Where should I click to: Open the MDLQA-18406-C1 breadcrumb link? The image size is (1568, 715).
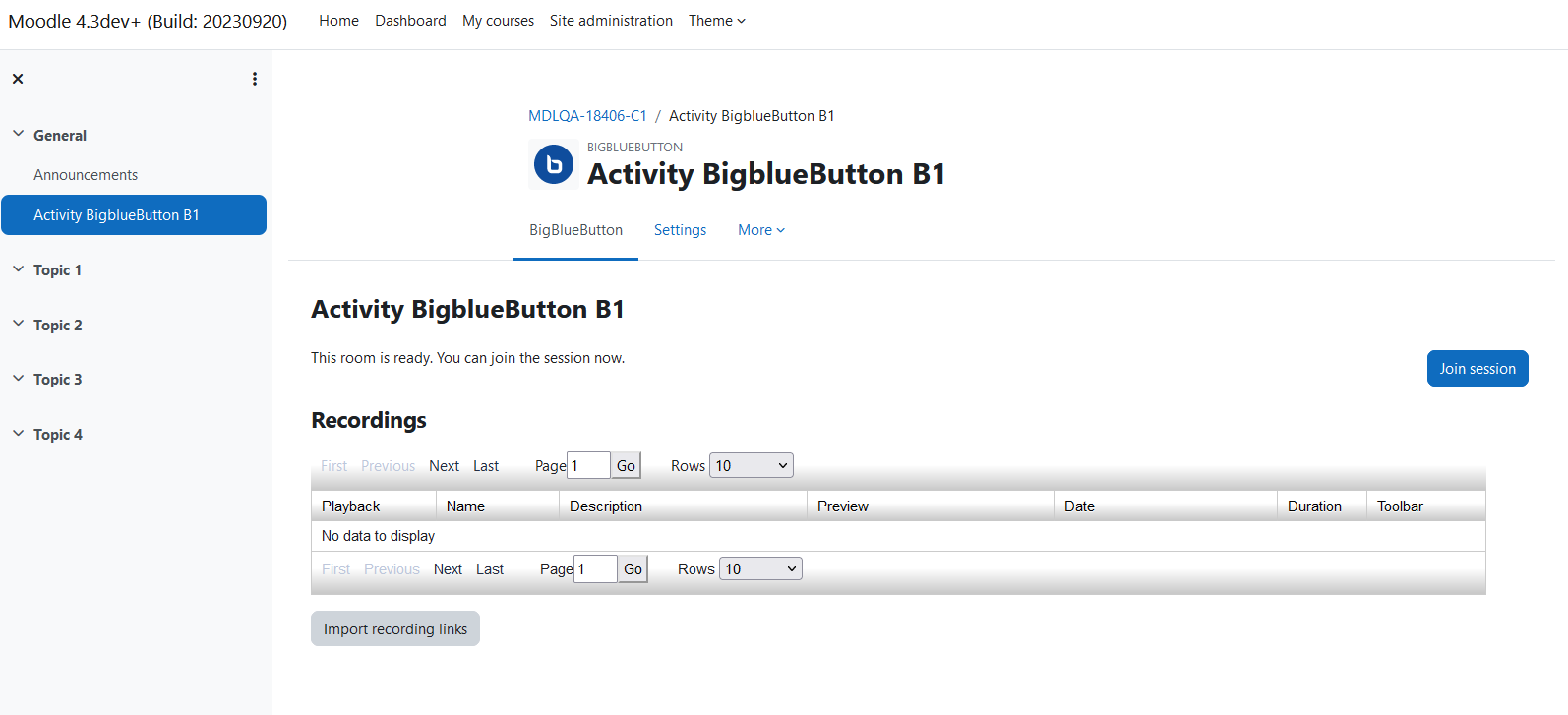tap(587, 116)
